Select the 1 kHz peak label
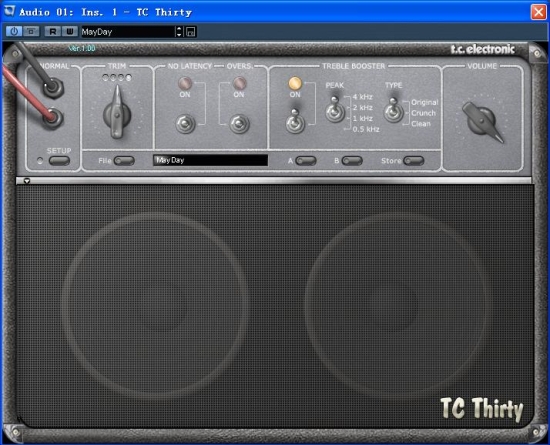 pyautogui.click(x=363, y=119)
